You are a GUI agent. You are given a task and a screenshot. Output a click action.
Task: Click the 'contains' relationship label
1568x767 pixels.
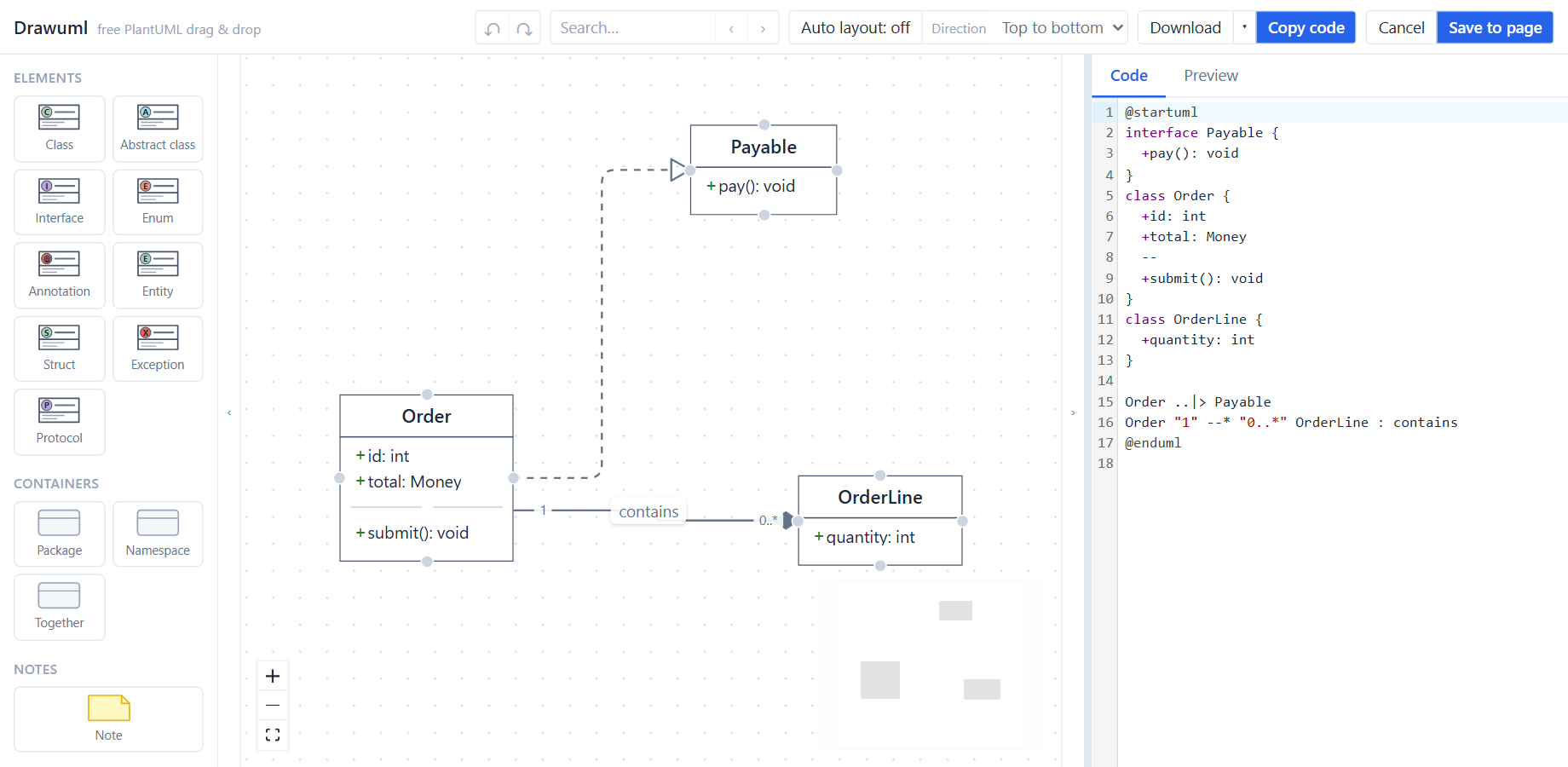point(649,511)
